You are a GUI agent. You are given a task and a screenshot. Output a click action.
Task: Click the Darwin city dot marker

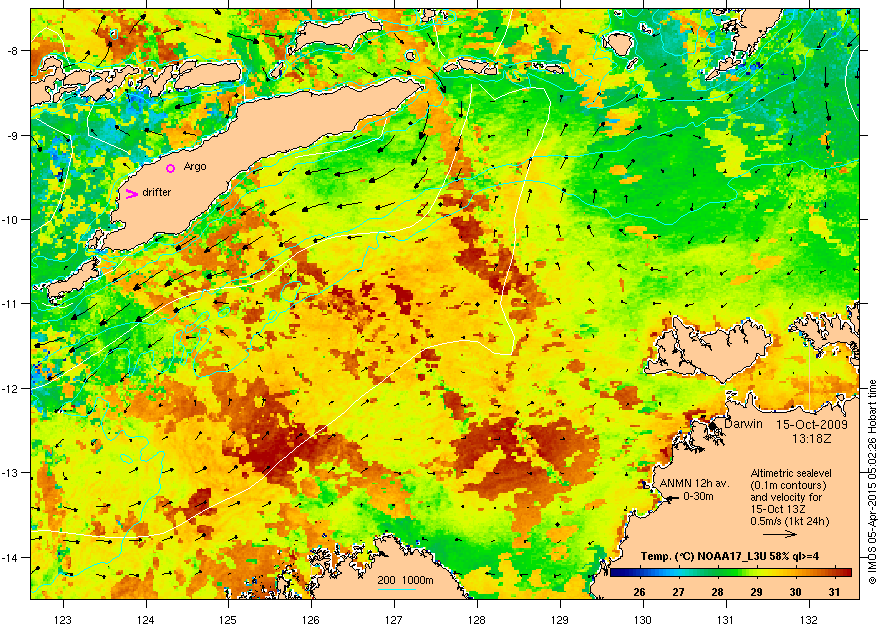point(712,426)
